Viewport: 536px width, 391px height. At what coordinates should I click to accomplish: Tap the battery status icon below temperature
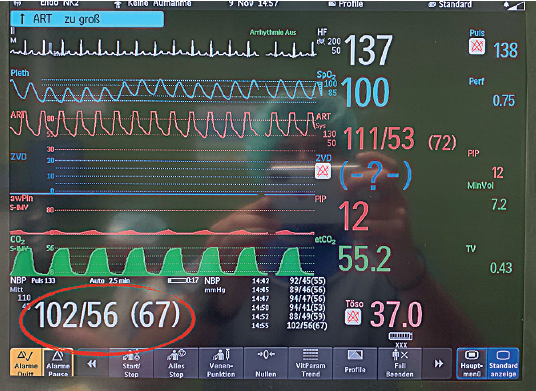tap(400, 336)
